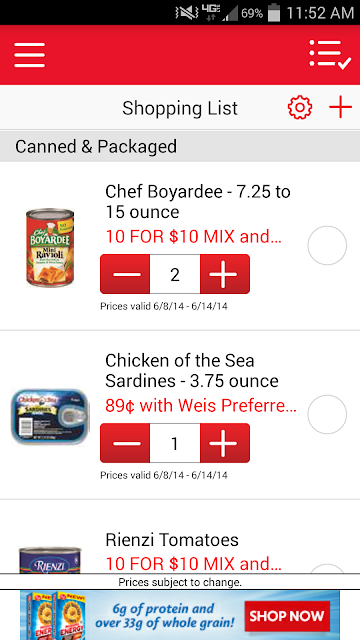Screen dimensions: 360x640
Task: Increase Chef Boyardee quantity with plus
Action: click(x=225, y=274)
